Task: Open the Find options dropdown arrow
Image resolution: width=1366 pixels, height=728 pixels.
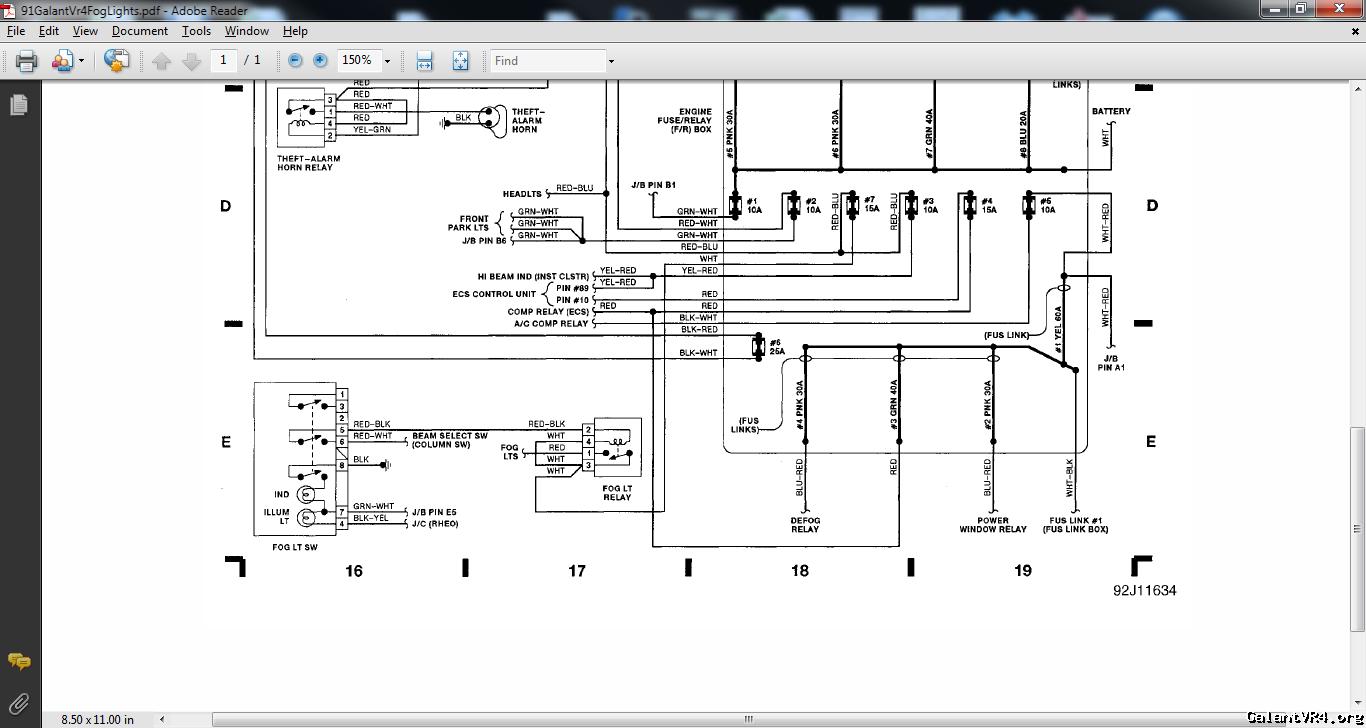Action: coord(611,61)
